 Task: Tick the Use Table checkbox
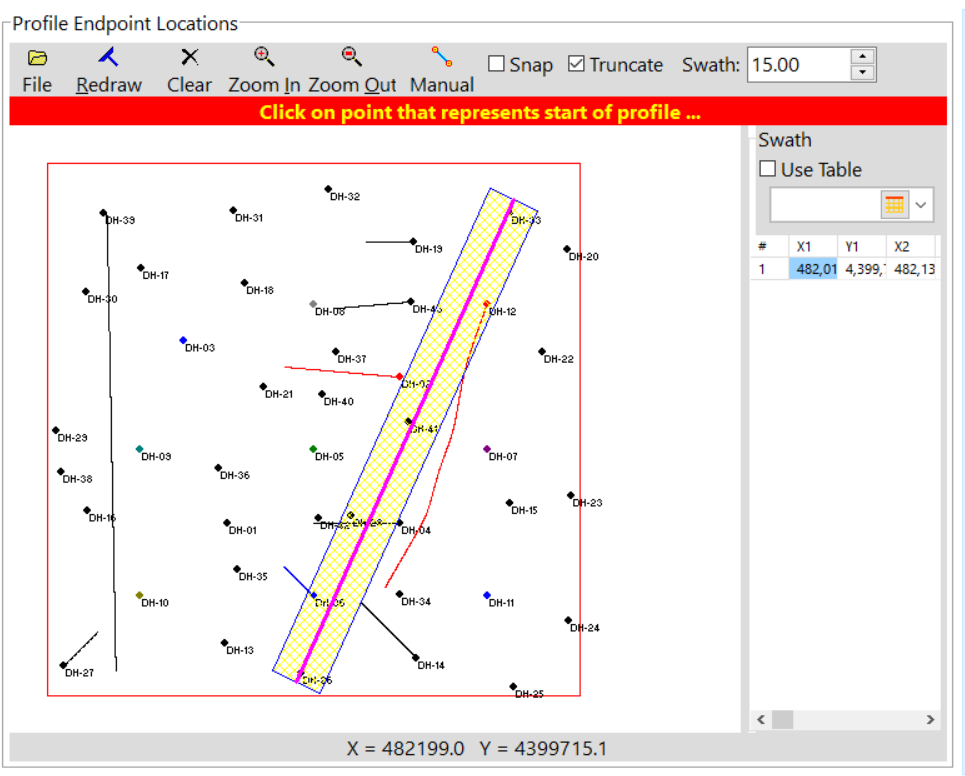pos(768,169)
